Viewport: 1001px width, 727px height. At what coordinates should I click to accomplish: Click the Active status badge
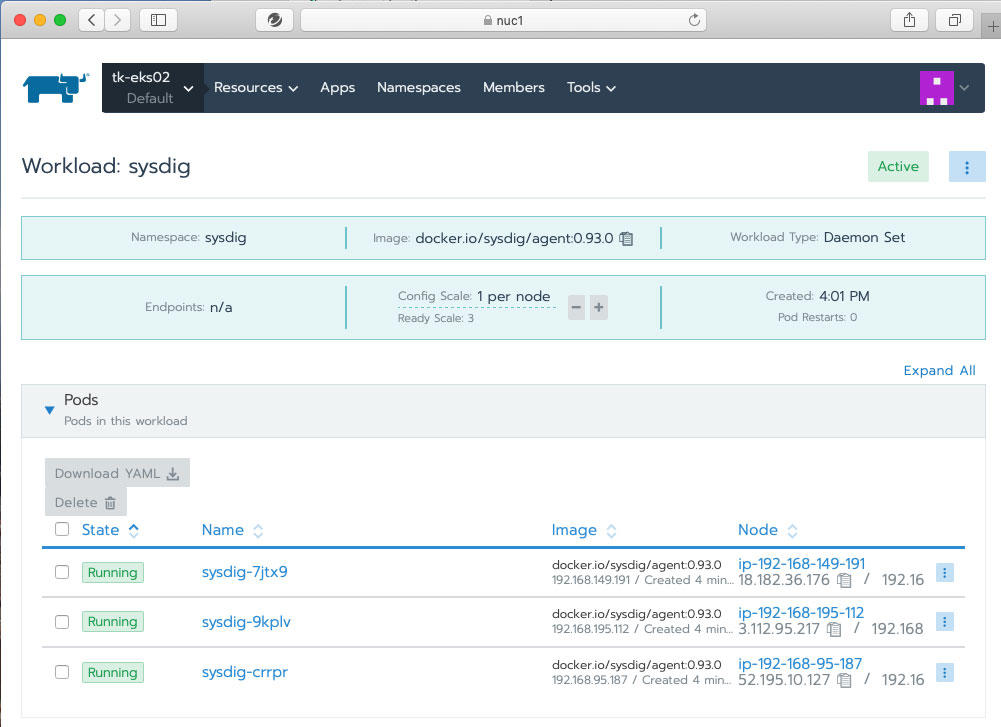click(x=898, y=167)
